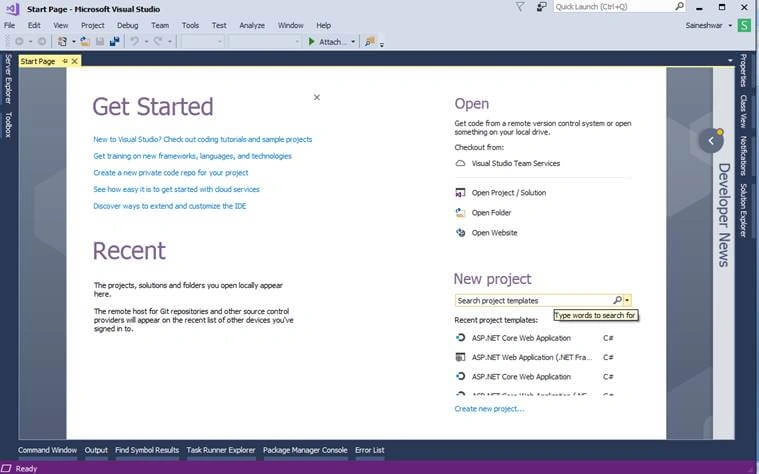Open the File menu
The image size is (759, 474).
coord(10,25)
